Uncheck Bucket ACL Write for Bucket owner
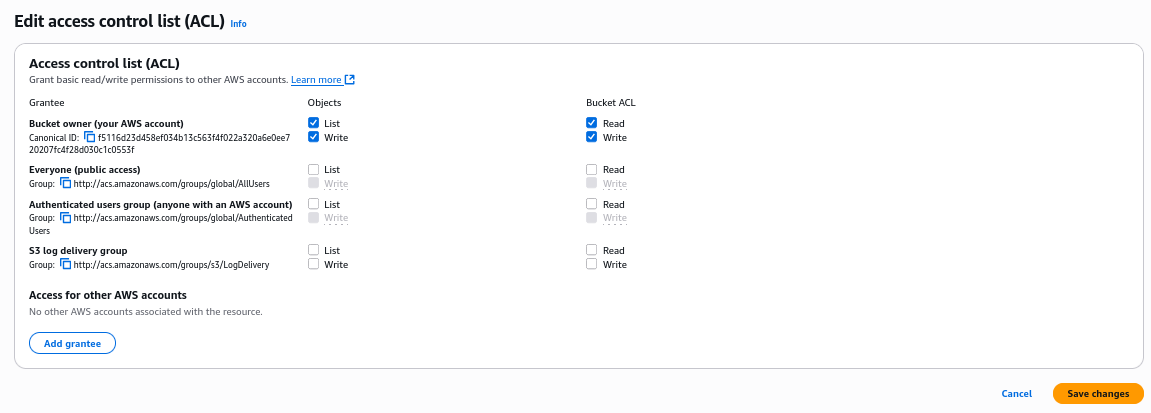 592,137
